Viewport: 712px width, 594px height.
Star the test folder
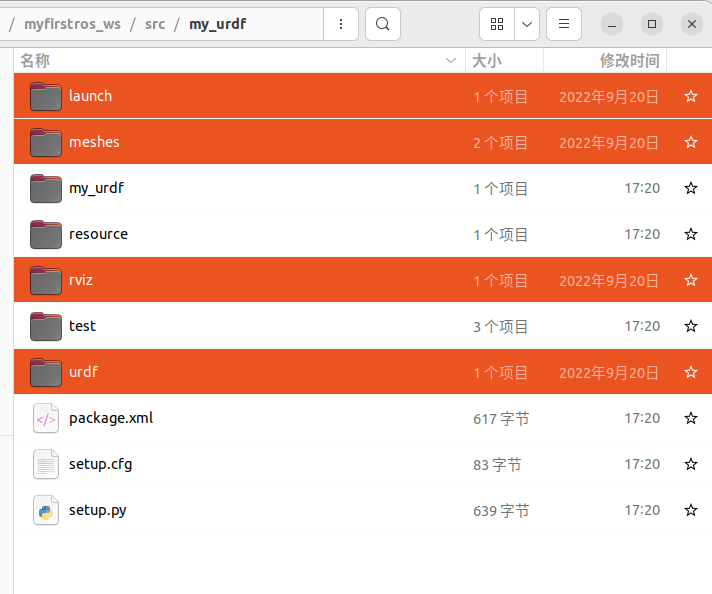coord(691,326)
